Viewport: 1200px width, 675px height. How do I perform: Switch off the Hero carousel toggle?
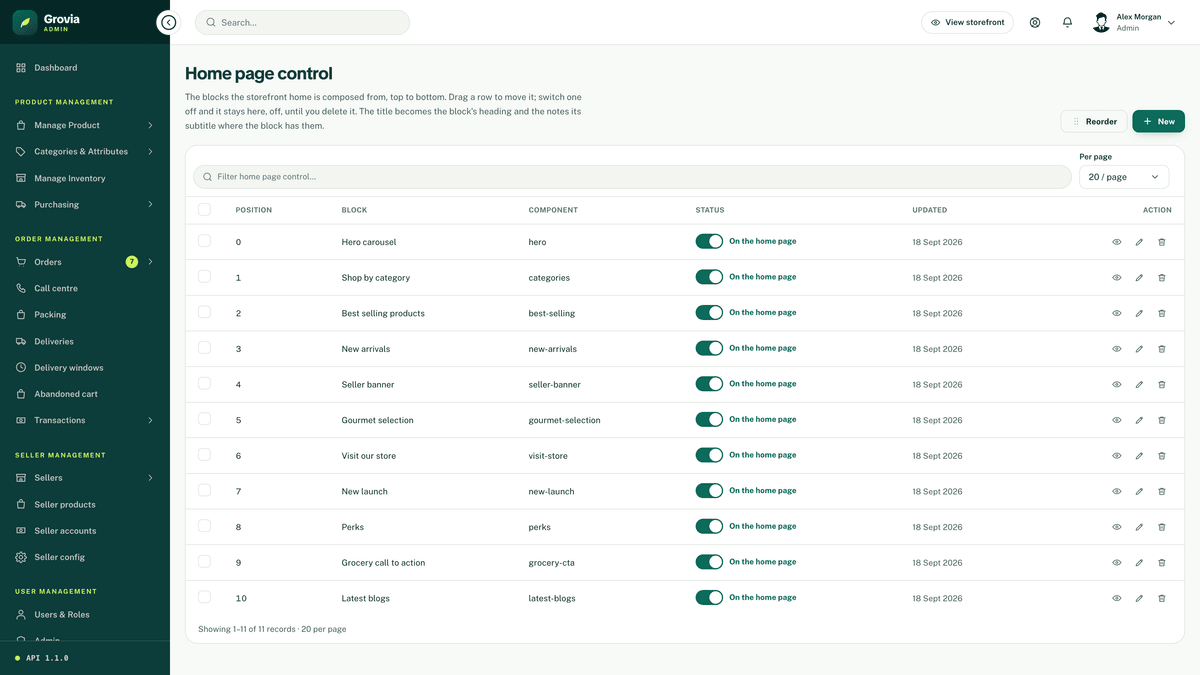(709, 241)
